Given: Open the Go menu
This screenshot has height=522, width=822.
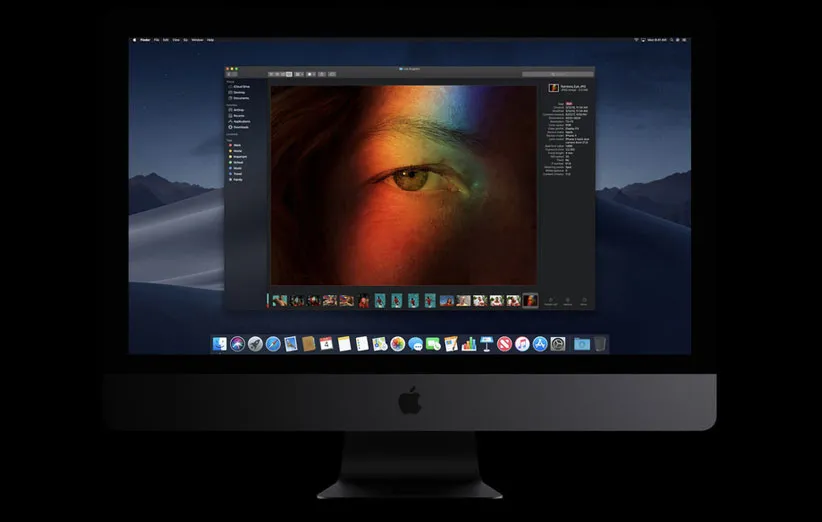Looking at the screenshot, I should pos(186,40).
